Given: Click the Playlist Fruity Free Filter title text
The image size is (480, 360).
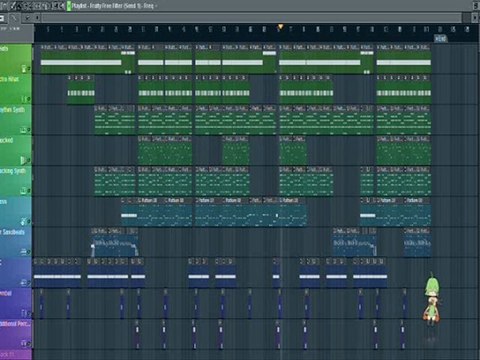Looking at the screenshot, I should [114, 6].
